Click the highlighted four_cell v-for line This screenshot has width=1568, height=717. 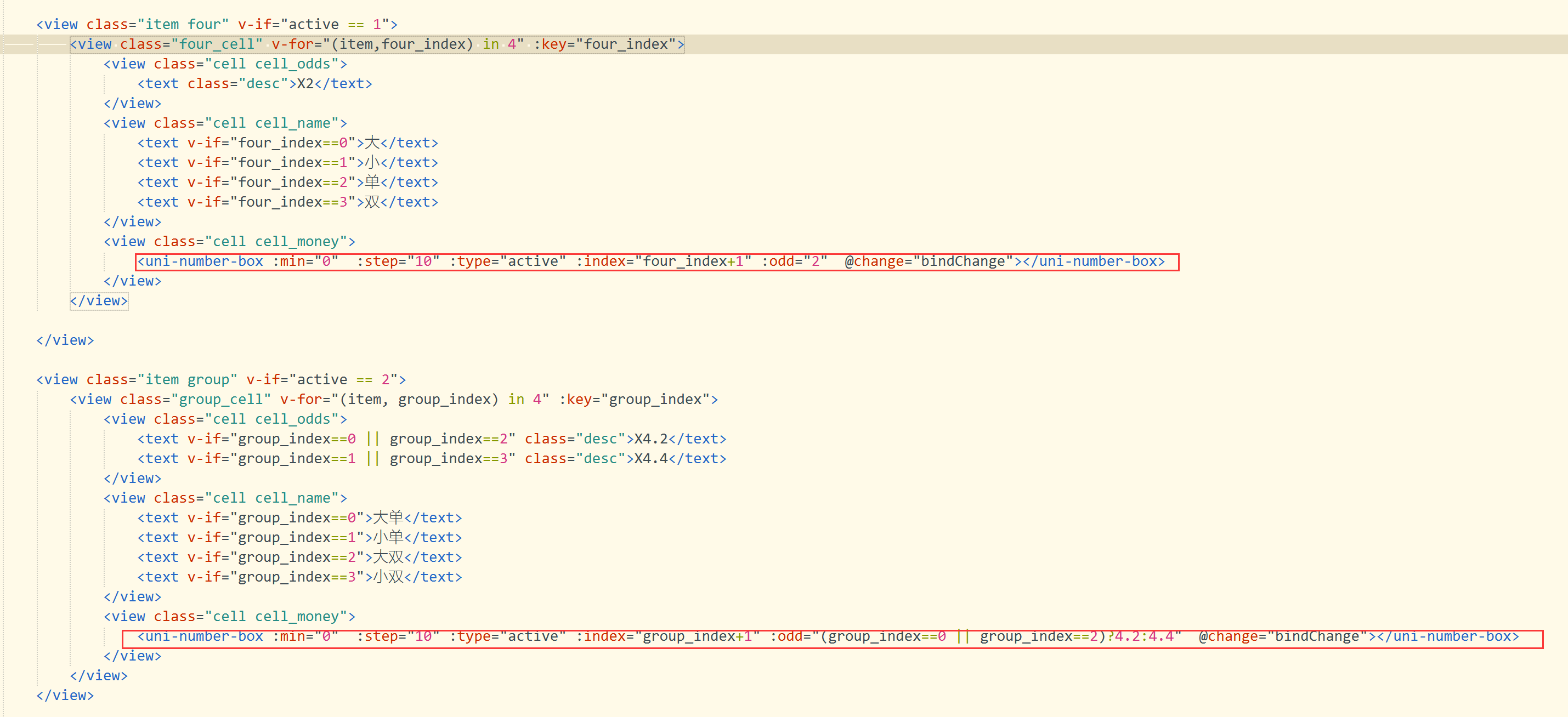(376, 44)
